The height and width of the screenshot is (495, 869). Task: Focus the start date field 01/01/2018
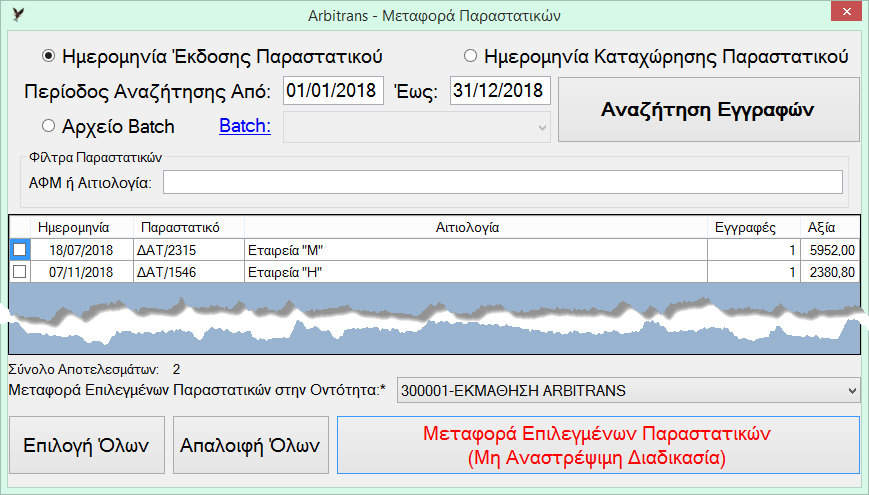coord(333,90)
